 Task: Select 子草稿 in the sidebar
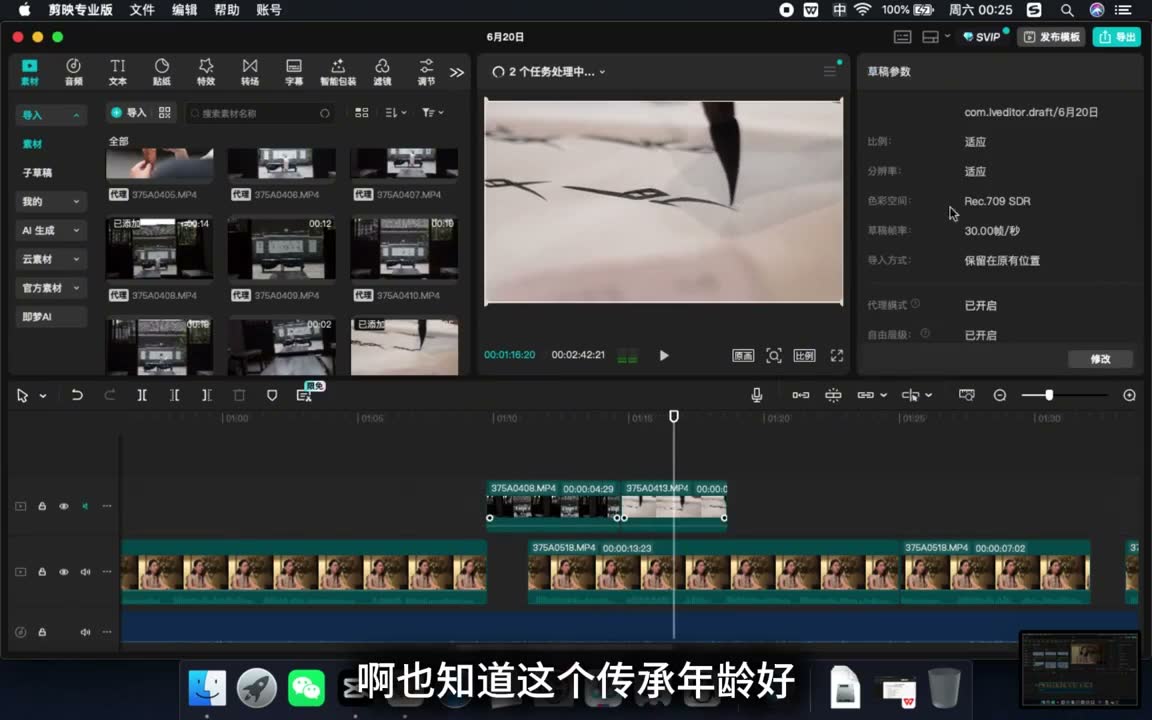[37, 173]
